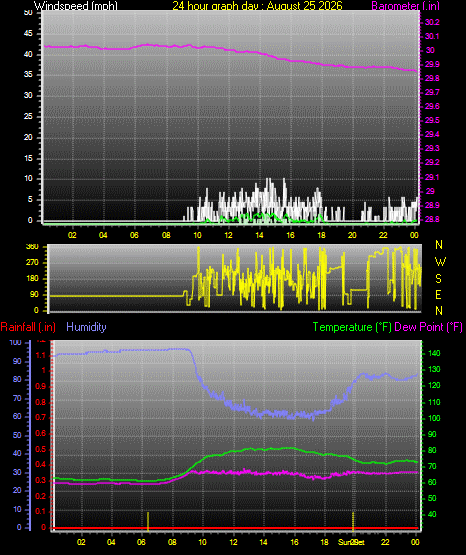The height and width of the screenshot is (555, 466).
Task: Click the 'Barometer (.in)' axis title
Action: pyautogui.click(x=405, y=6)
